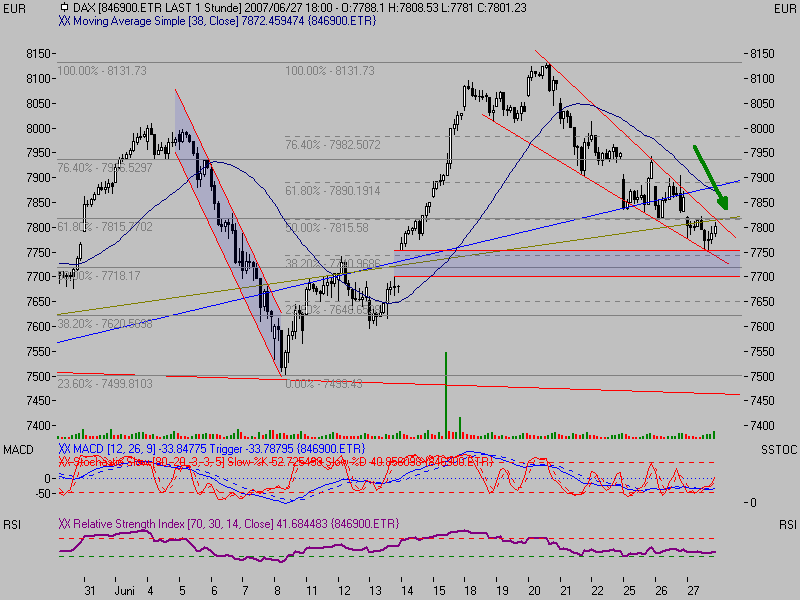This screenshot has width=800, height=600.
Task: Click the XX marker before Moving Average Simple
Action: coord(65,20)
